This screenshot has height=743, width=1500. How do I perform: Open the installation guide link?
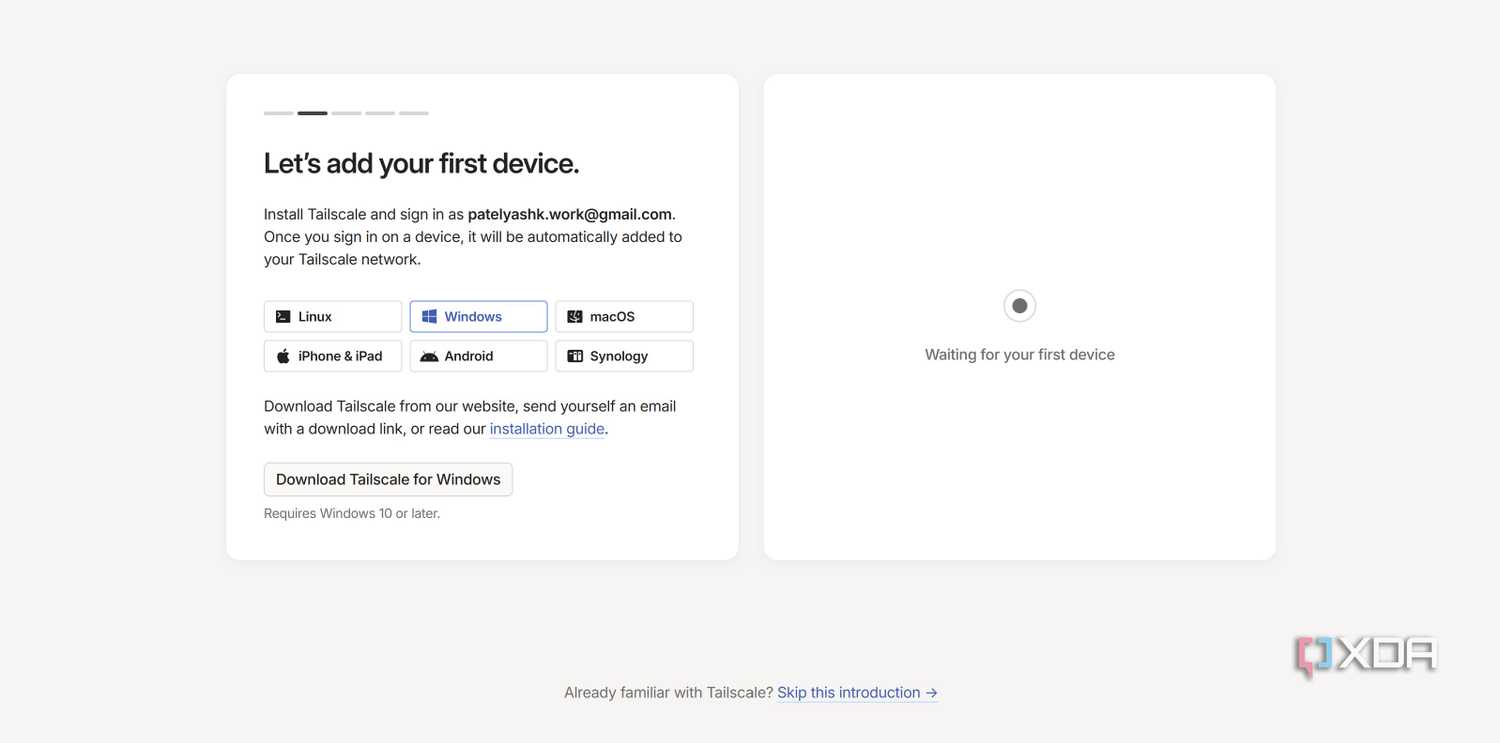pyautogui.click(x=547, y=429)
